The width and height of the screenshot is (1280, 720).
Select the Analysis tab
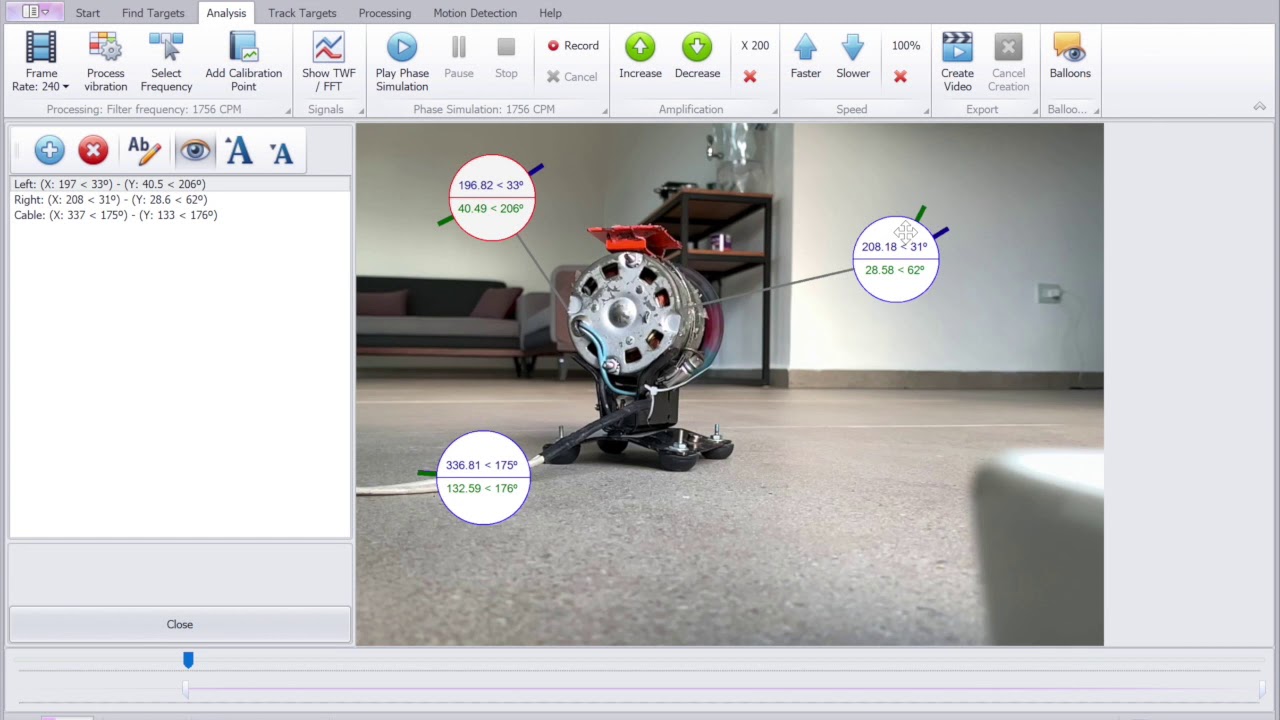(226, 13)
